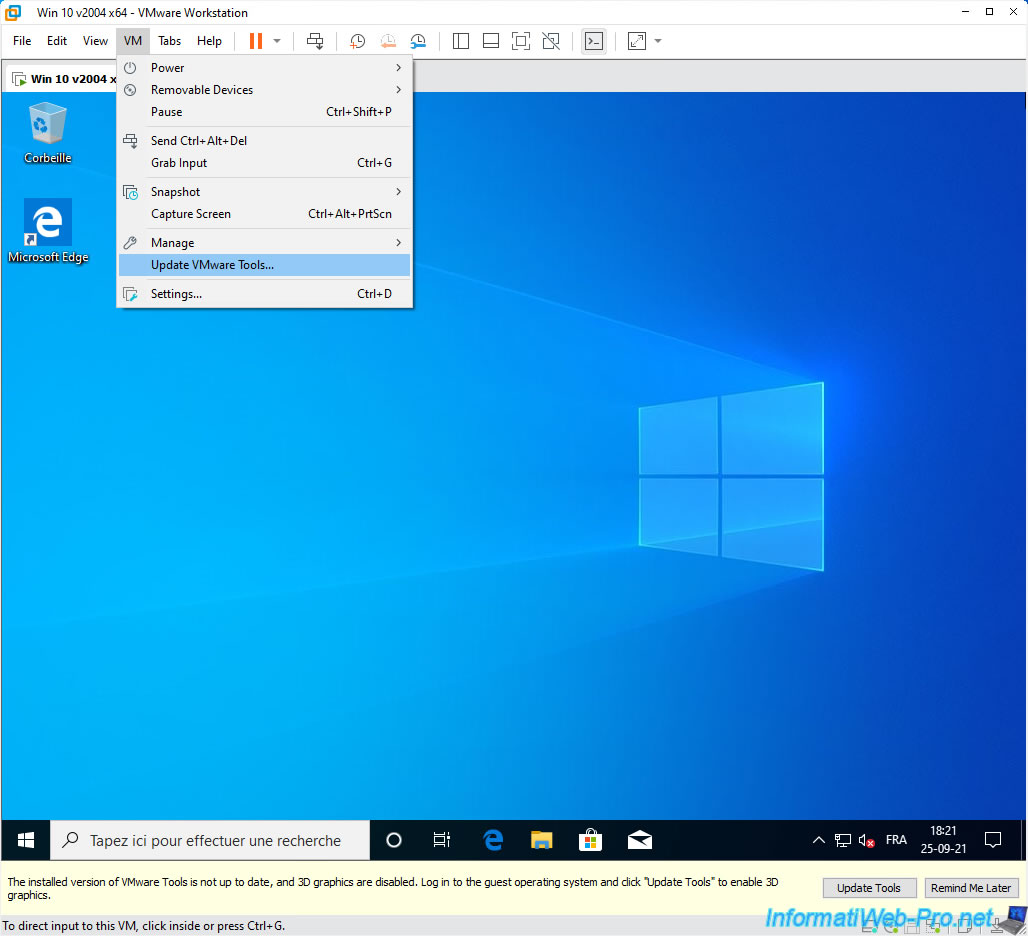Launch Edge from the guest taskbar

(x=492, y=840)
